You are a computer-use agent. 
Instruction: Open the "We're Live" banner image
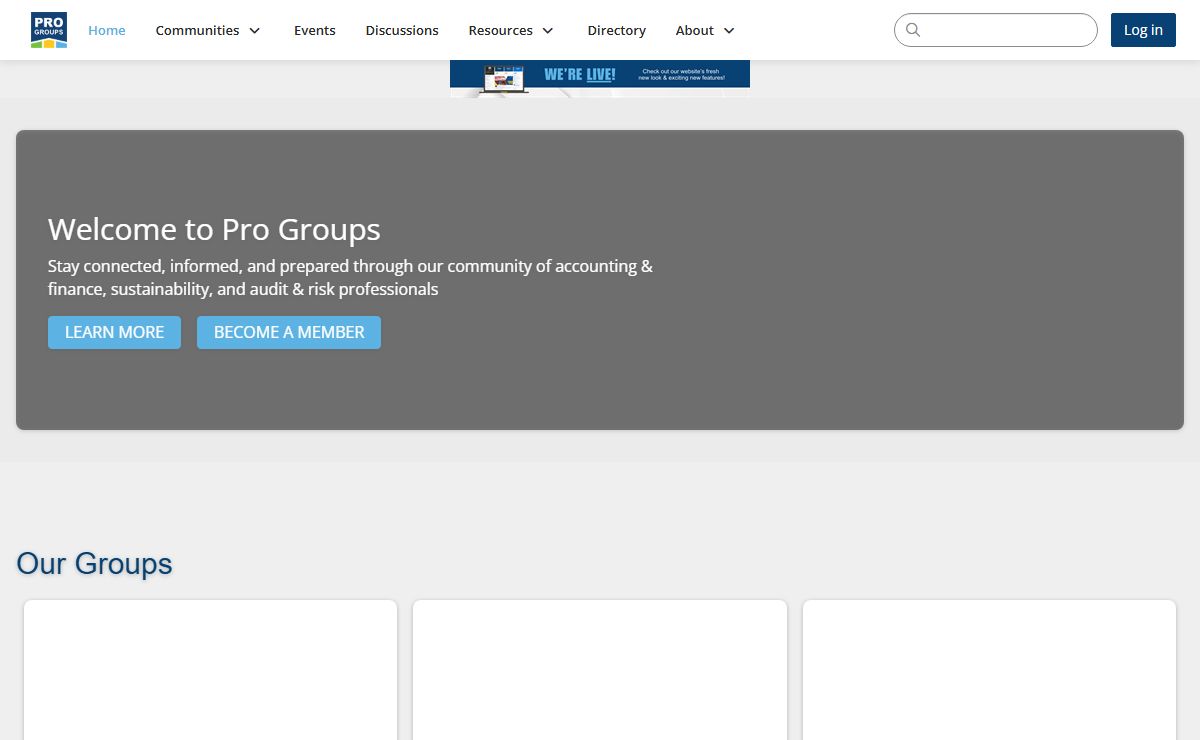(600, 78)
